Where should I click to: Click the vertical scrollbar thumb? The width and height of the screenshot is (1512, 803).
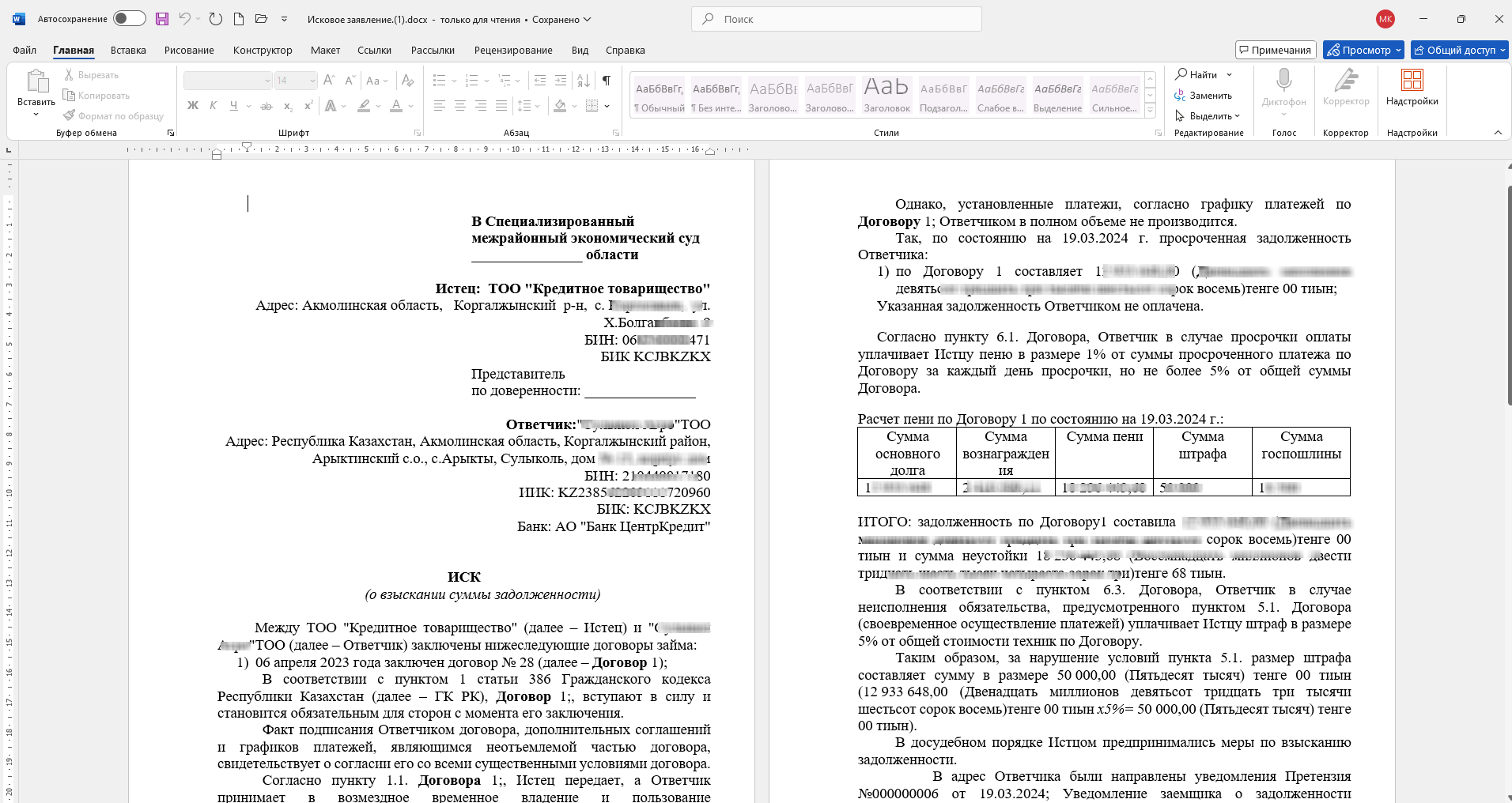(x=1509, y=296)
